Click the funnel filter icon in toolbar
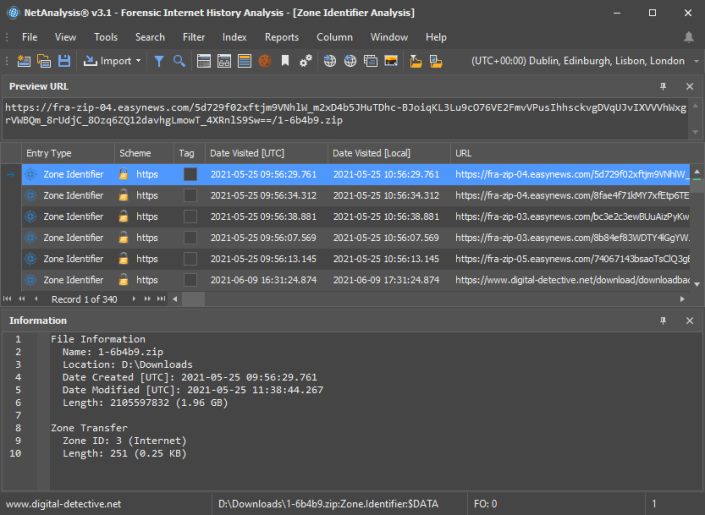The height and width of the screenshot is (515, 705). pos(159,61)
